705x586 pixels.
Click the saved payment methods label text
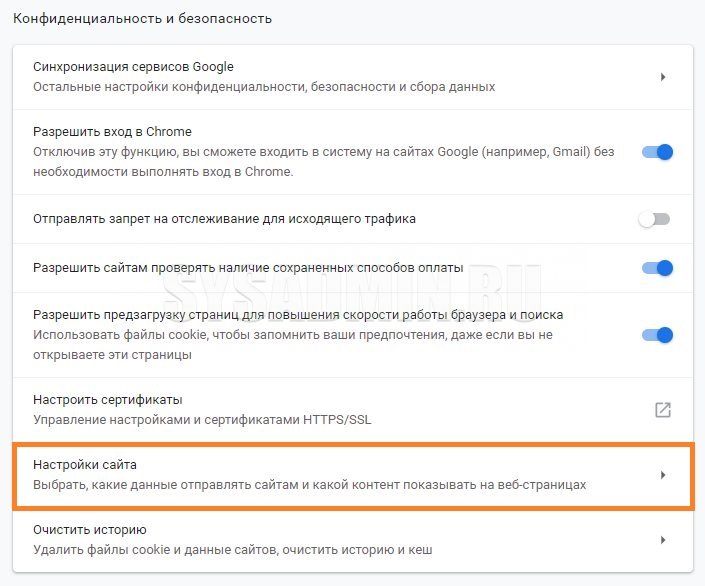click(x=248, y=268)
